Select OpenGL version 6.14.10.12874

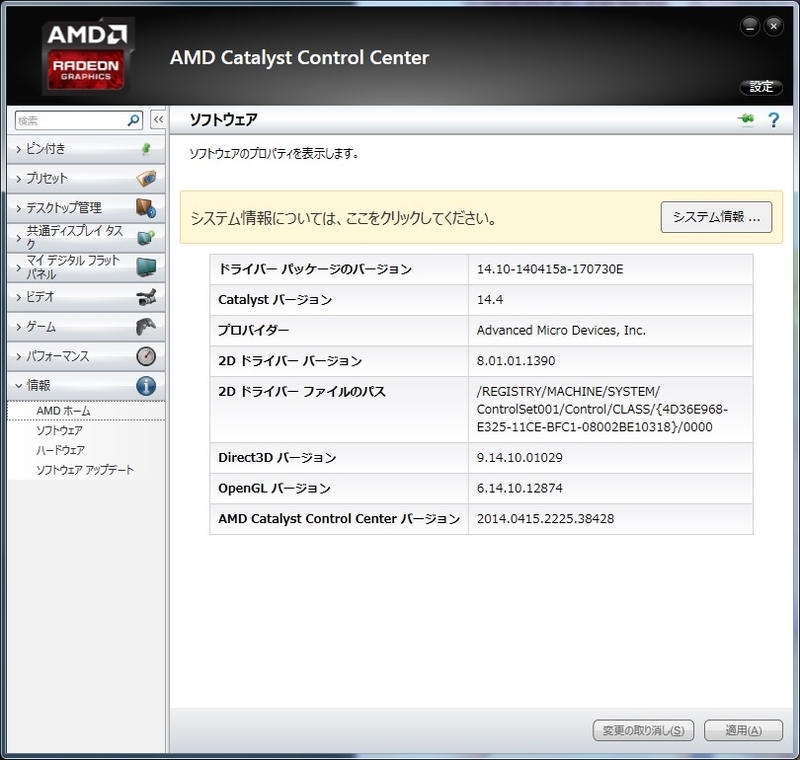[519, 488]
